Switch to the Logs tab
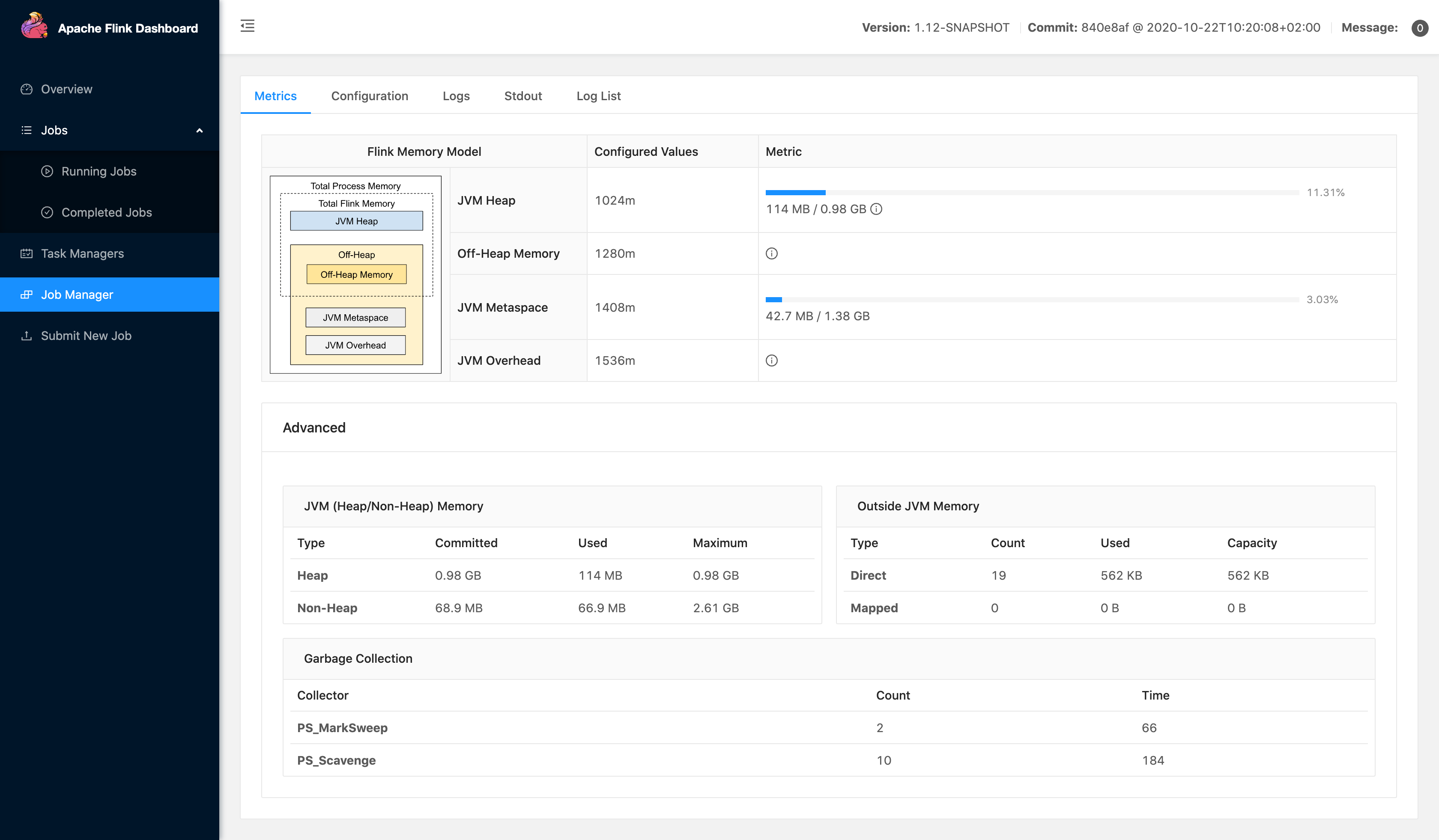Image resolution: width=1439 pixels, height=840 pixels. point(456,96)
